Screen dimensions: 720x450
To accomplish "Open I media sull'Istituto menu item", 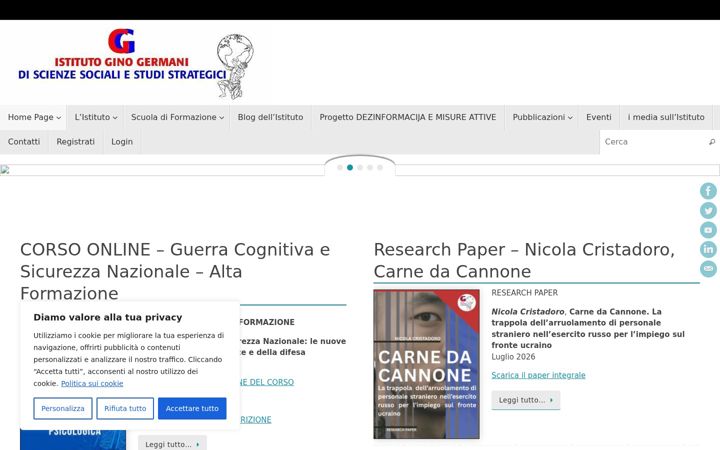I will [666, 117].
